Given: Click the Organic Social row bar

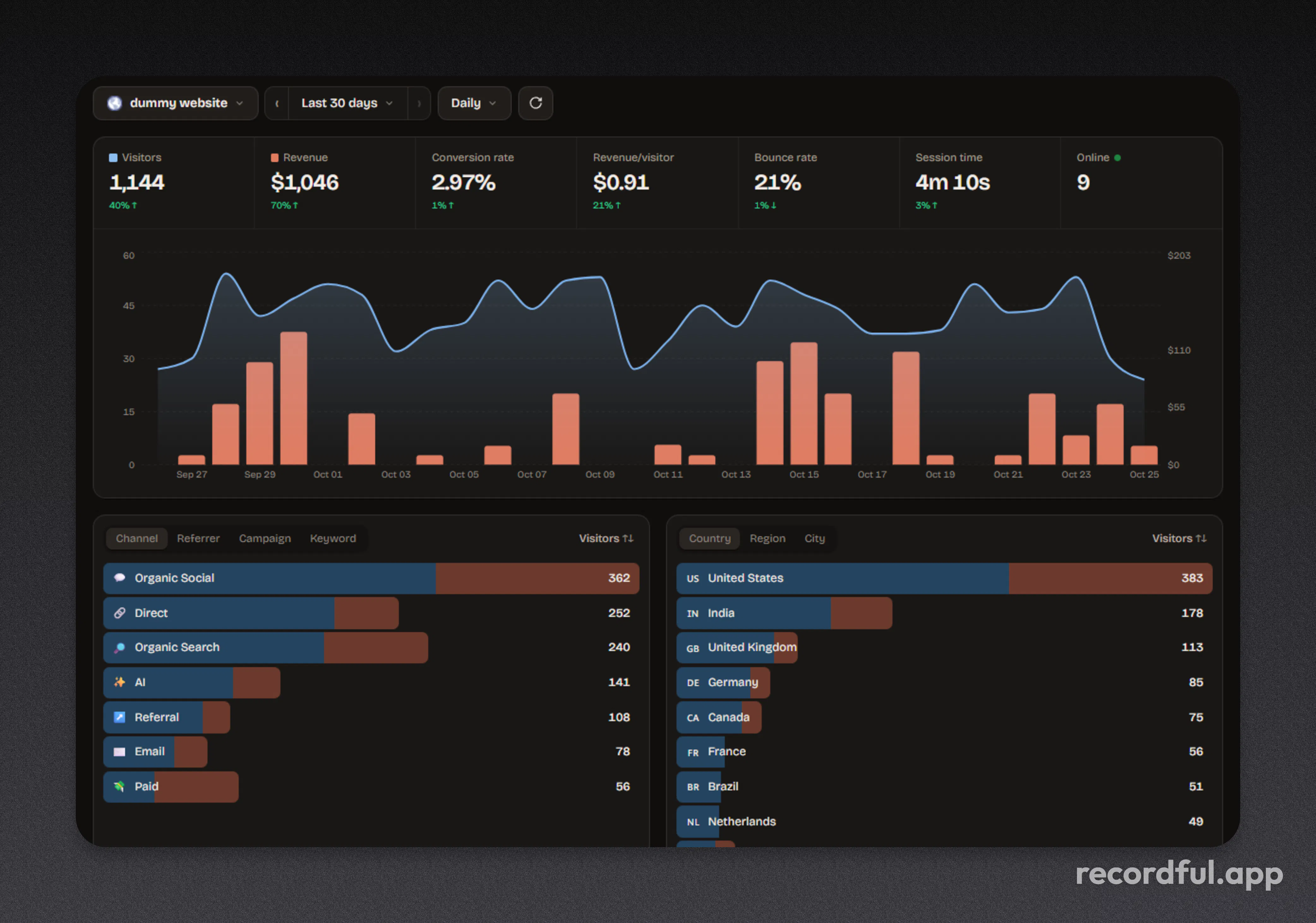Looking at the screenshot, I should (371, 578).
